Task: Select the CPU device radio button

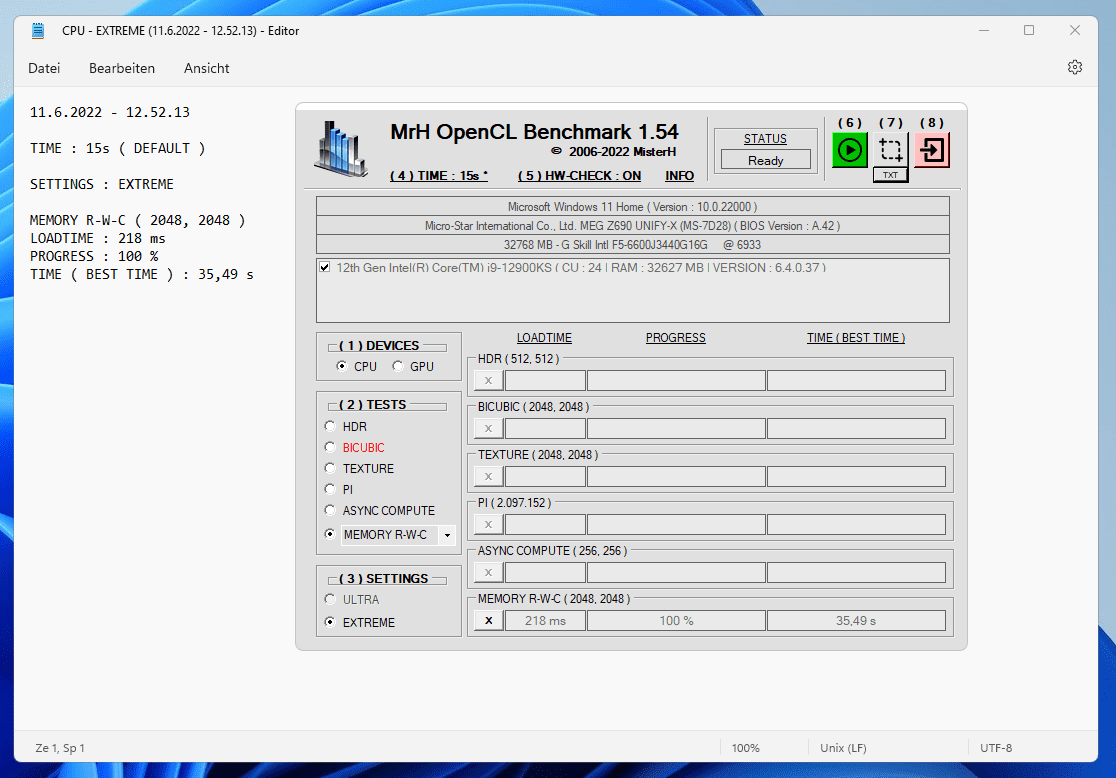Action: click(342, 366)
